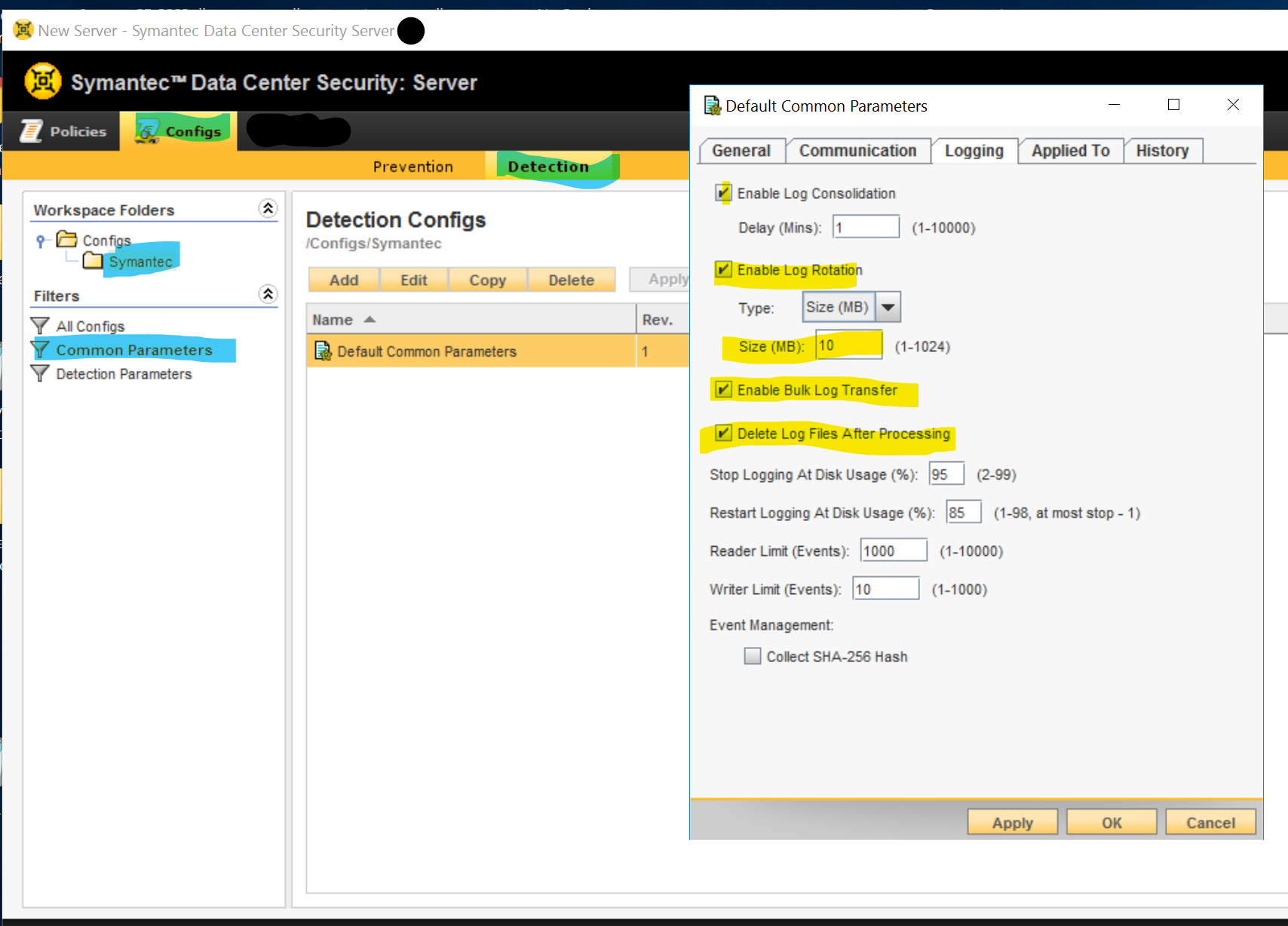
Task: Click the Symantec logo in header
Action: [43, 81]
